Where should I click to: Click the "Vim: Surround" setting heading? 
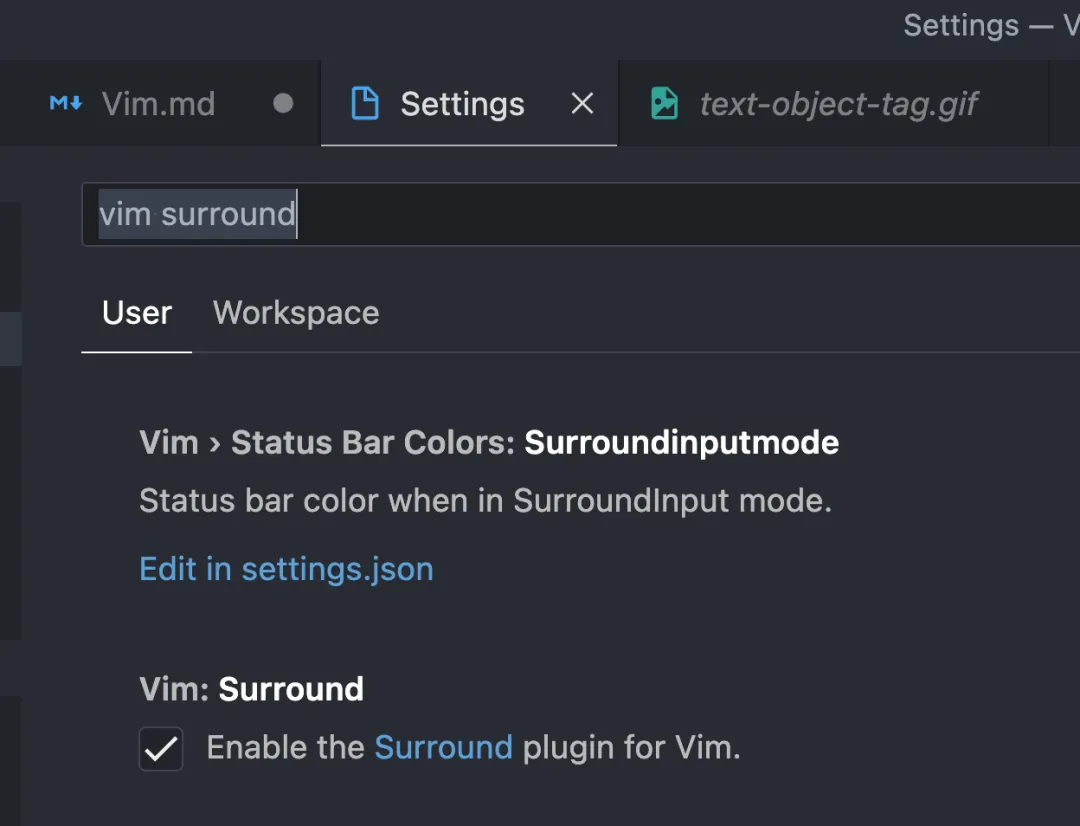tap(251, 689)
